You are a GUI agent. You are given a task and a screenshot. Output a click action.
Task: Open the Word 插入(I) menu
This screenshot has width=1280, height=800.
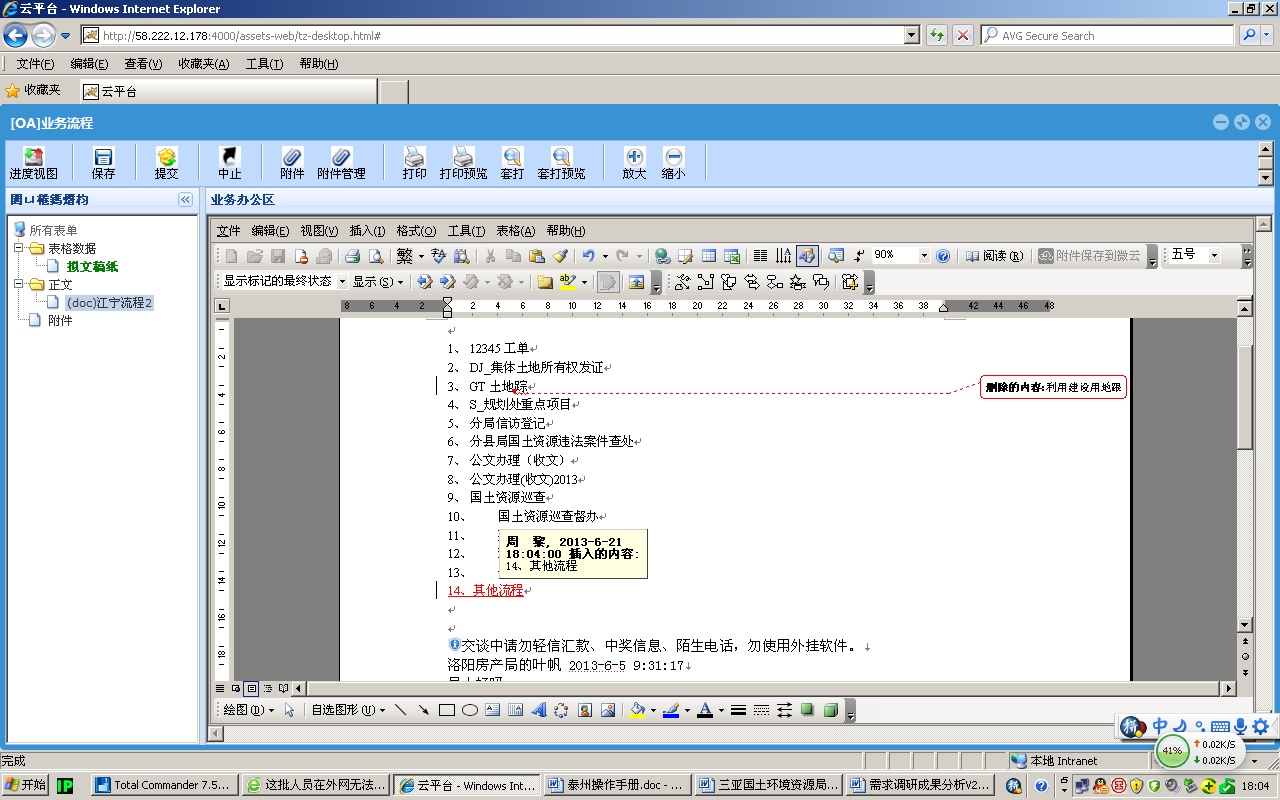[x=367, y=231]
